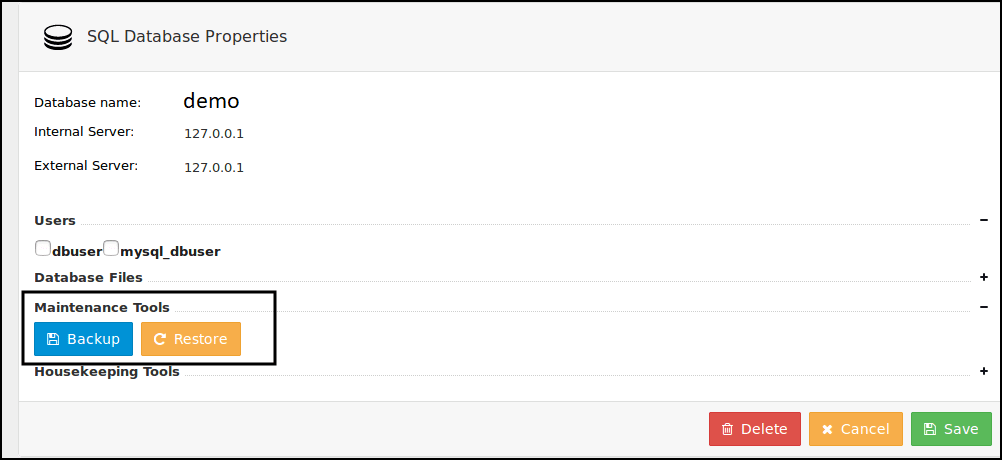
Task: Click the circular arrow icon on Restore
Action: (159, 340)
